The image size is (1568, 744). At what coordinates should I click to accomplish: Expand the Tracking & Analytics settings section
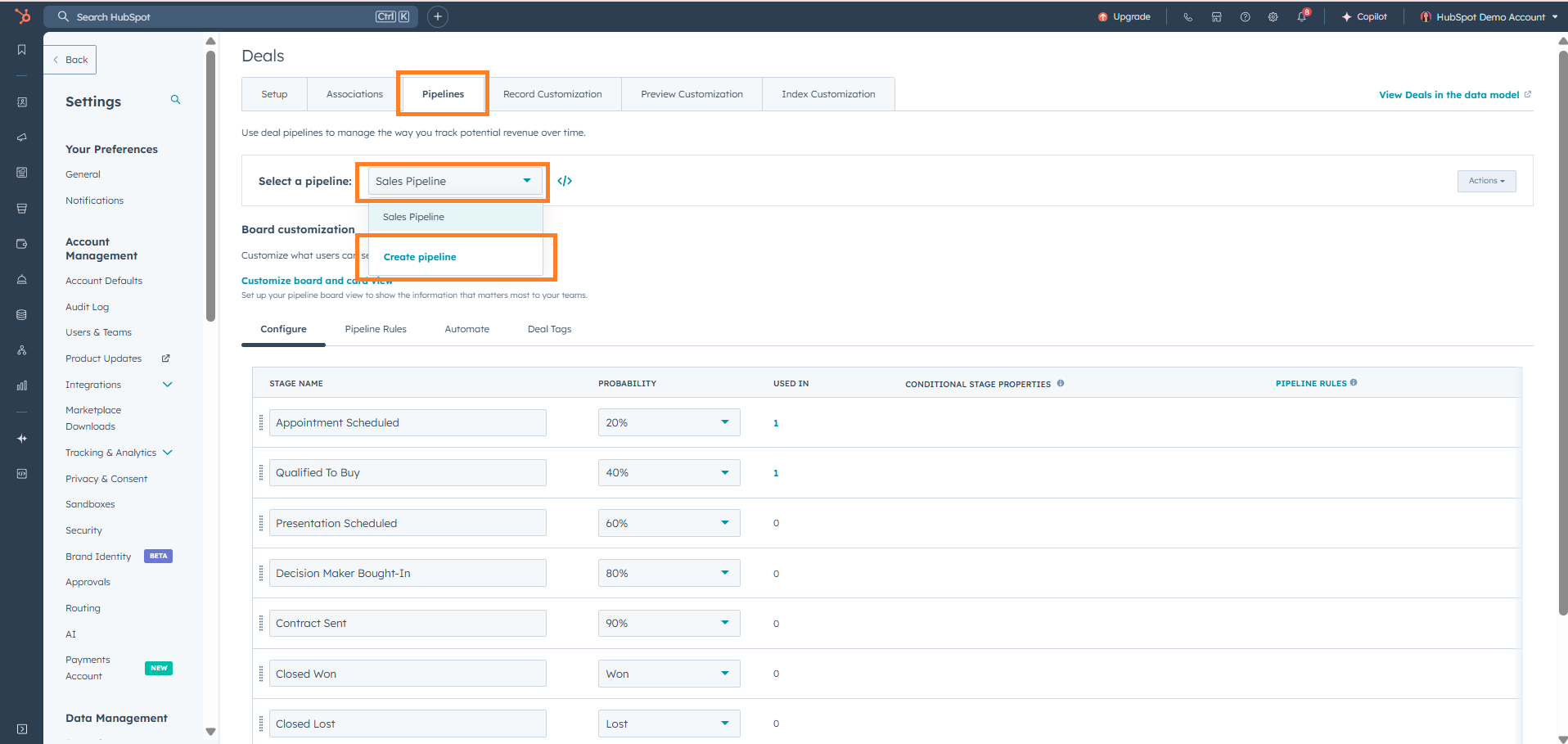[119, 453]
